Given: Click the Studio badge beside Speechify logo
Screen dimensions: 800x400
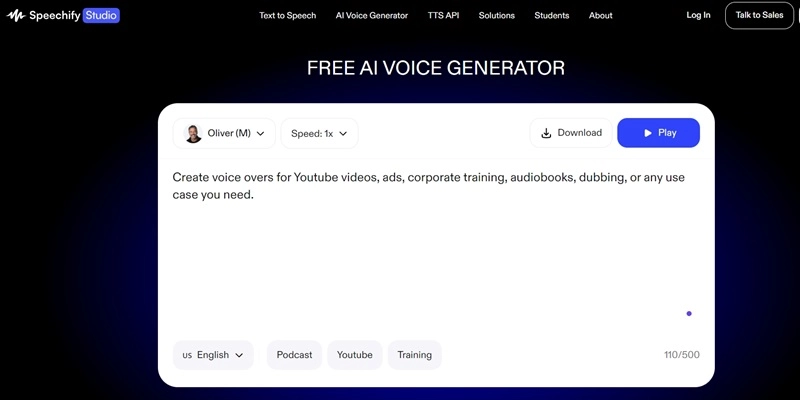Looking at the screenshot, I should coord(99,16).
